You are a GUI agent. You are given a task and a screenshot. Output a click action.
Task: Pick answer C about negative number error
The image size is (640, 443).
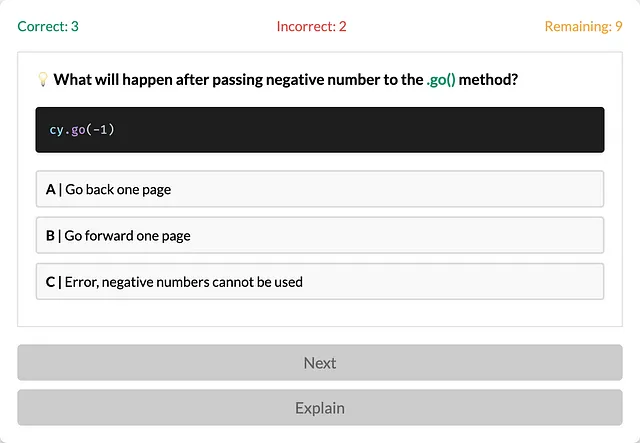320,281
